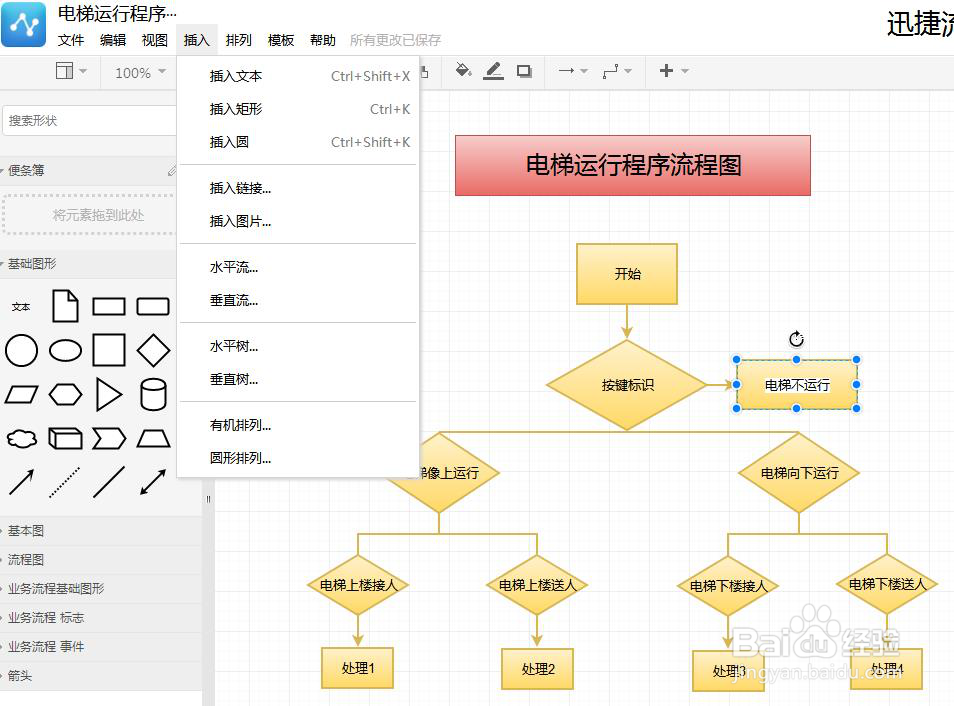Select 插入矩形 in the open menu

(x=238, y=109)
